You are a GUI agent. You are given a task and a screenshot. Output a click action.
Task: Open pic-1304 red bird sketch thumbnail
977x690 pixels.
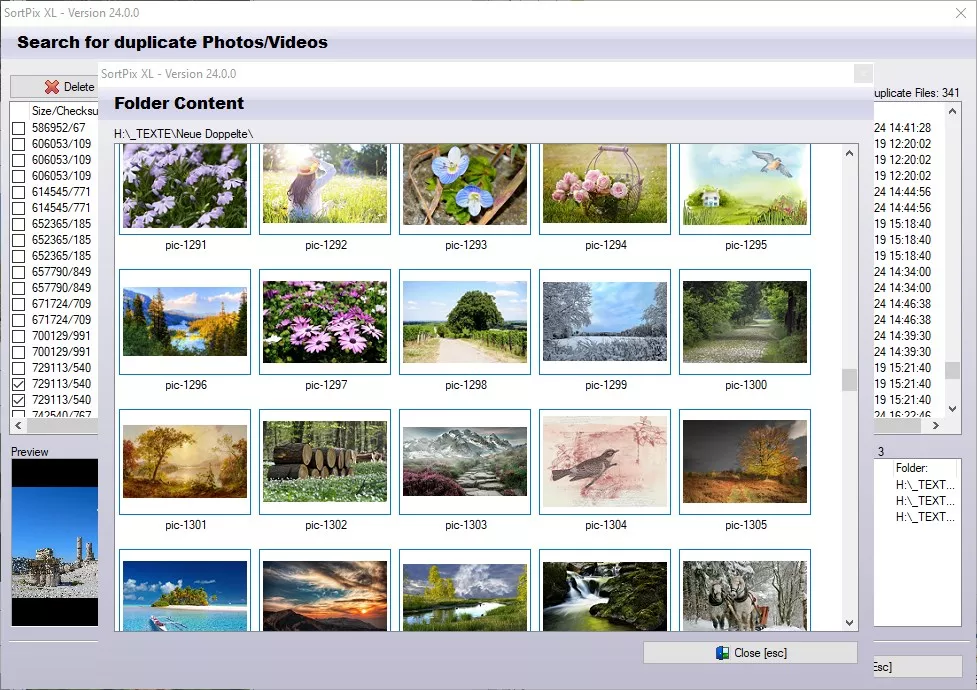tap(604, 461)
